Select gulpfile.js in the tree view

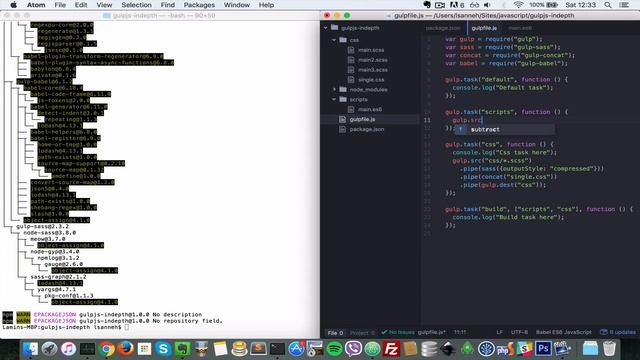coord(362,119)
